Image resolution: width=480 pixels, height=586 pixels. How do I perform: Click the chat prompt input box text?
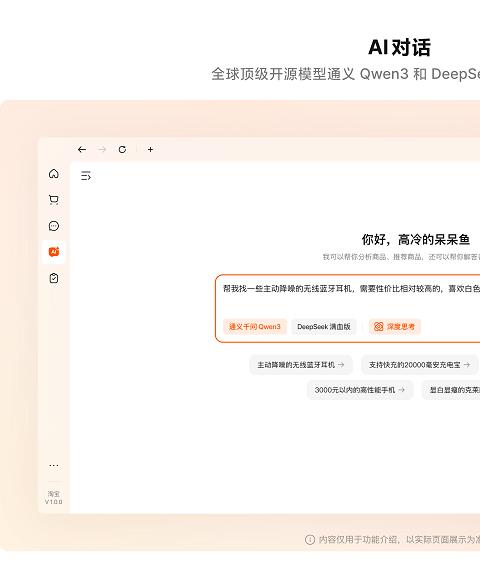[351, 289]
